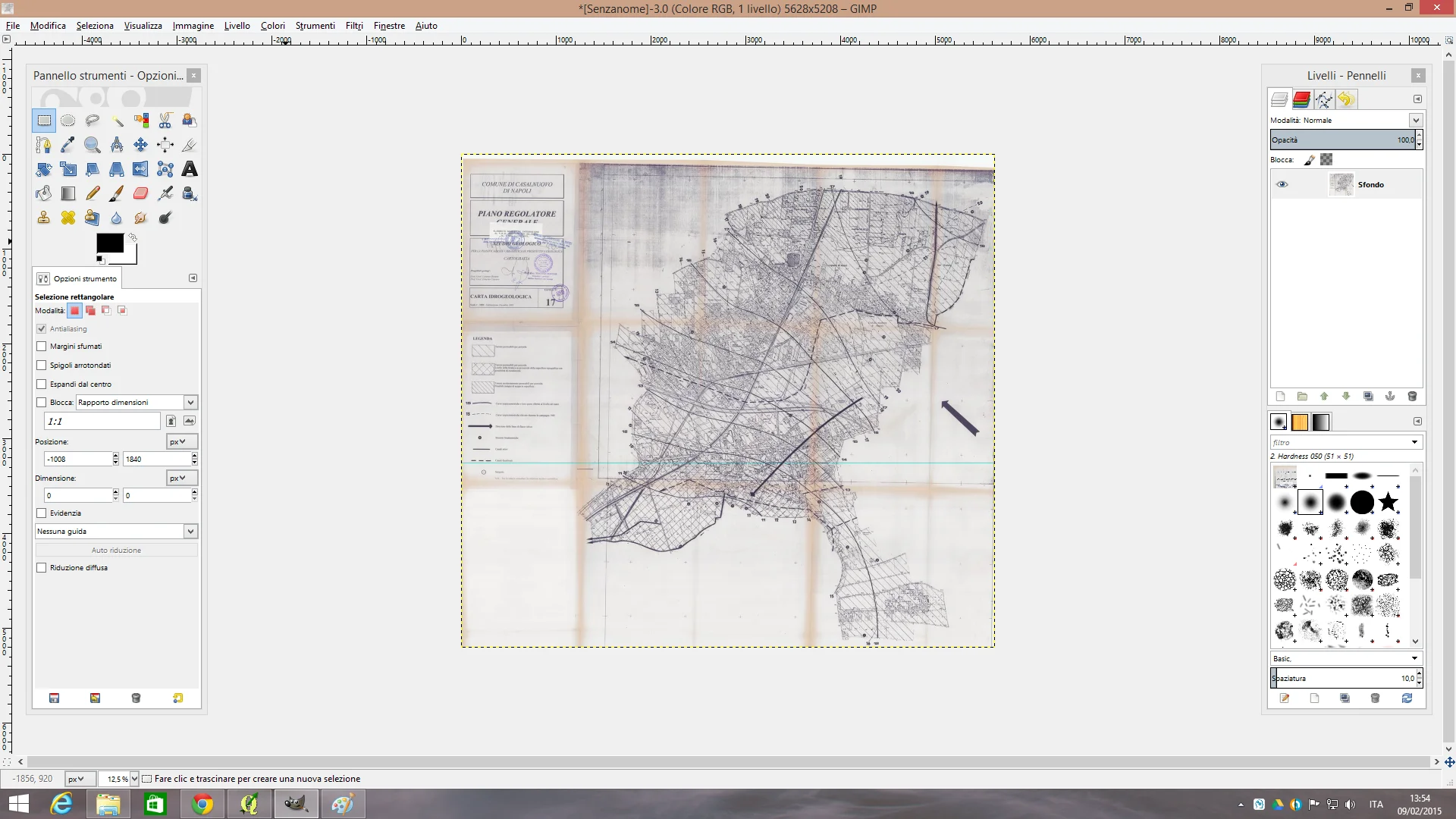Select the Heal tool bandage icon
This screenshot has height=819, width=1456.
[68, 218]
